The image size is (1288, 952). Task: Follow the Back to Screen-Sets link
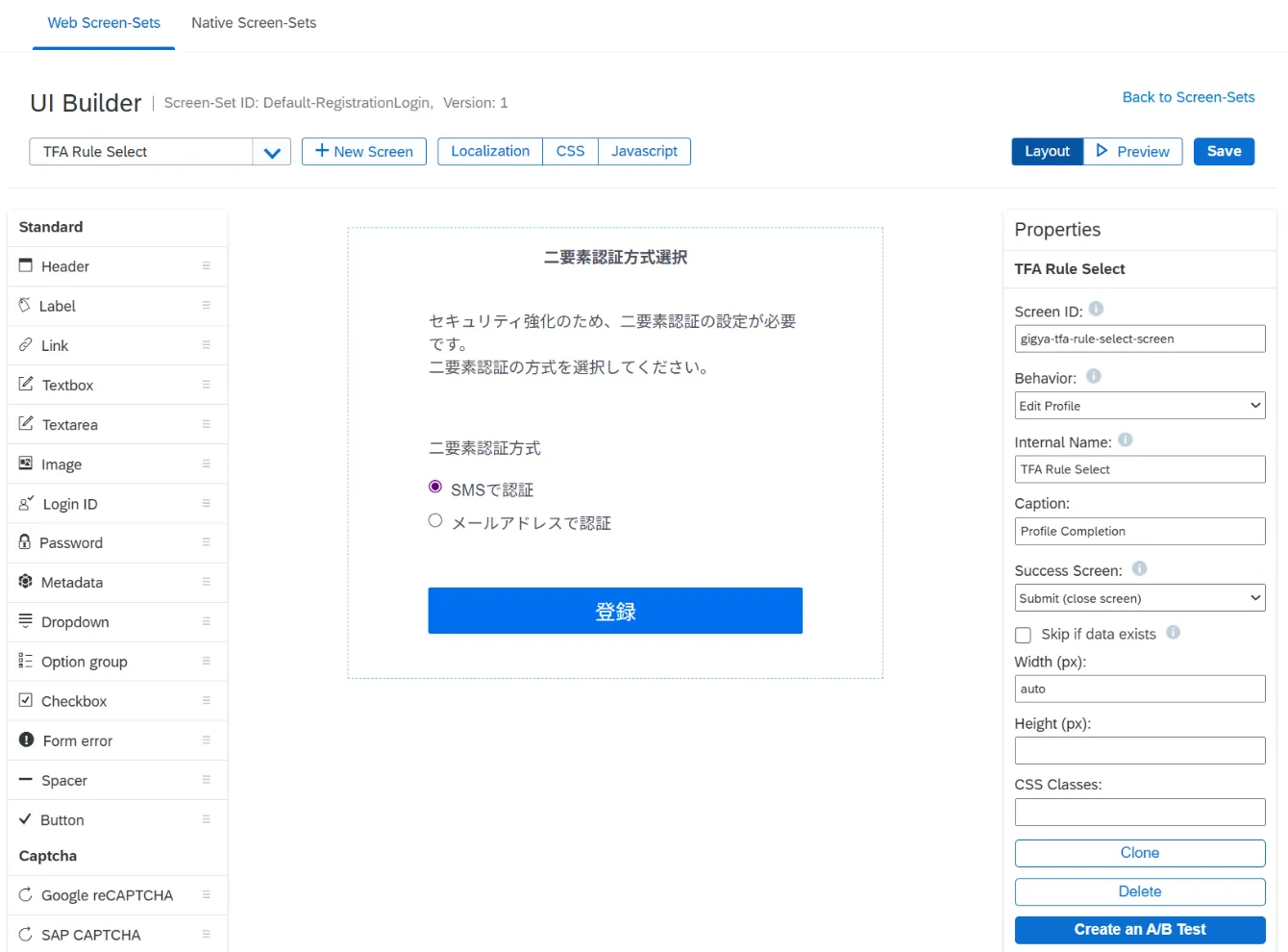[1188, 97]
